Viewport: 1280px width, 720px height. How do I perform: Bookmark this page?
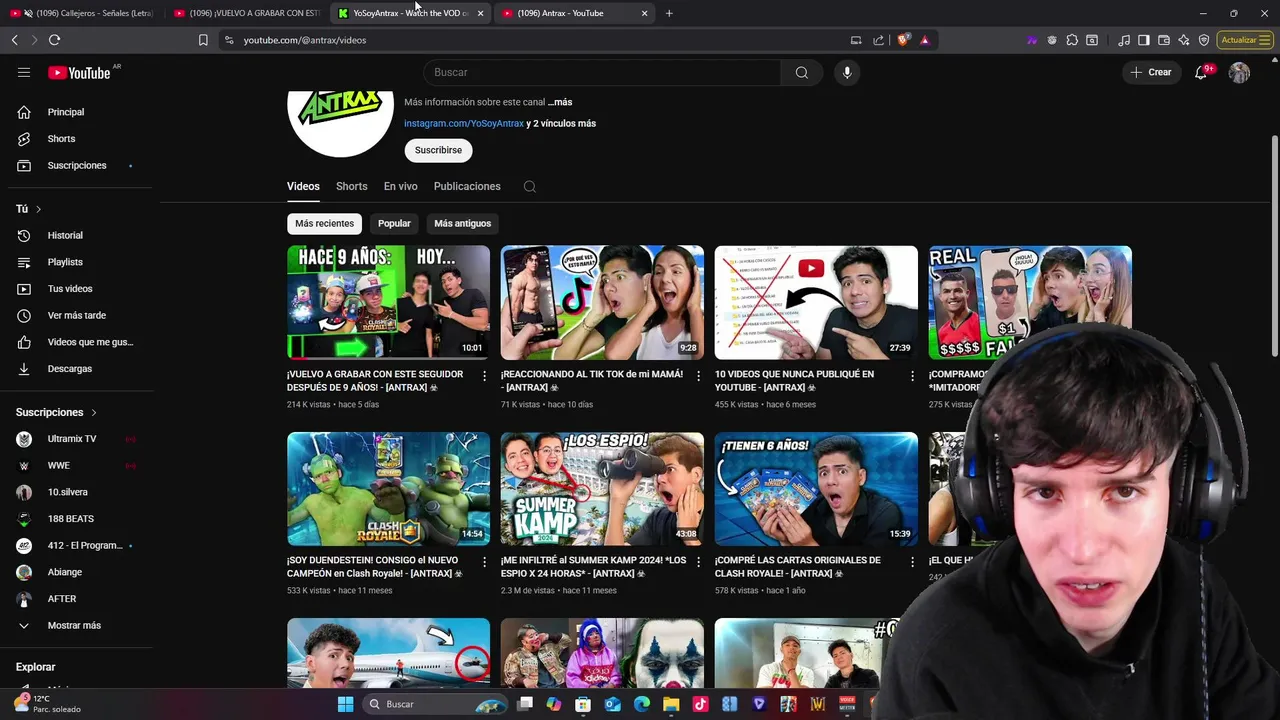coord(203,40)
